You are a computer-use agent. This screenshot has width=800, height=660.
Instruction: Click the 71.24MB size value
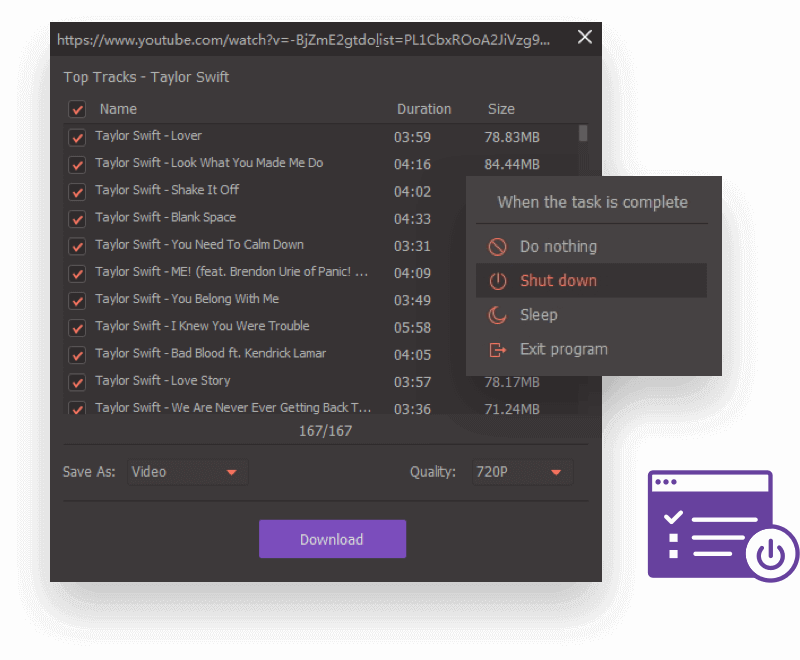(512, 409)
